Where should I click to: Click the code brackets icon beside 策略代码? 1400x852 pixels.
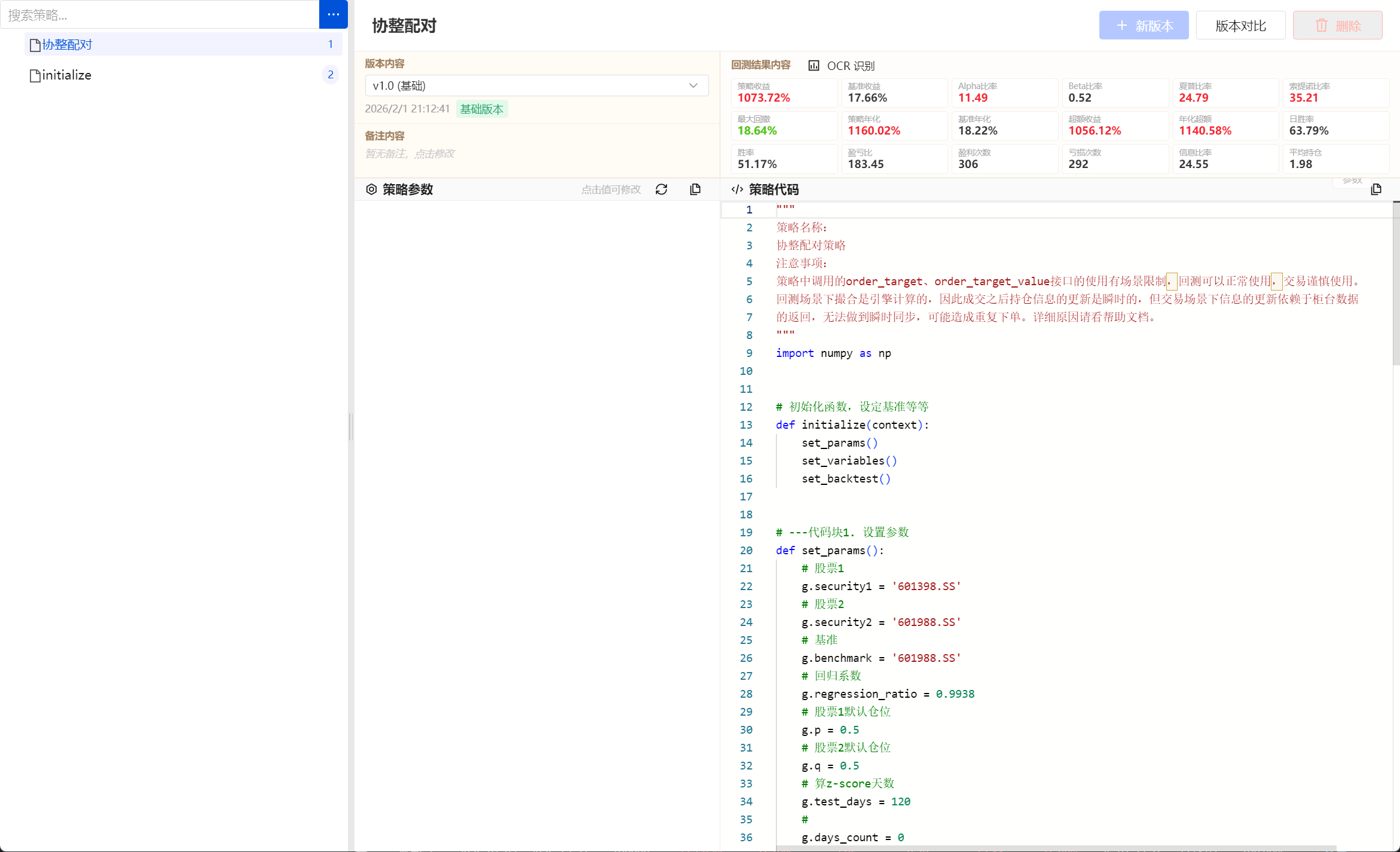pos(737,190)
